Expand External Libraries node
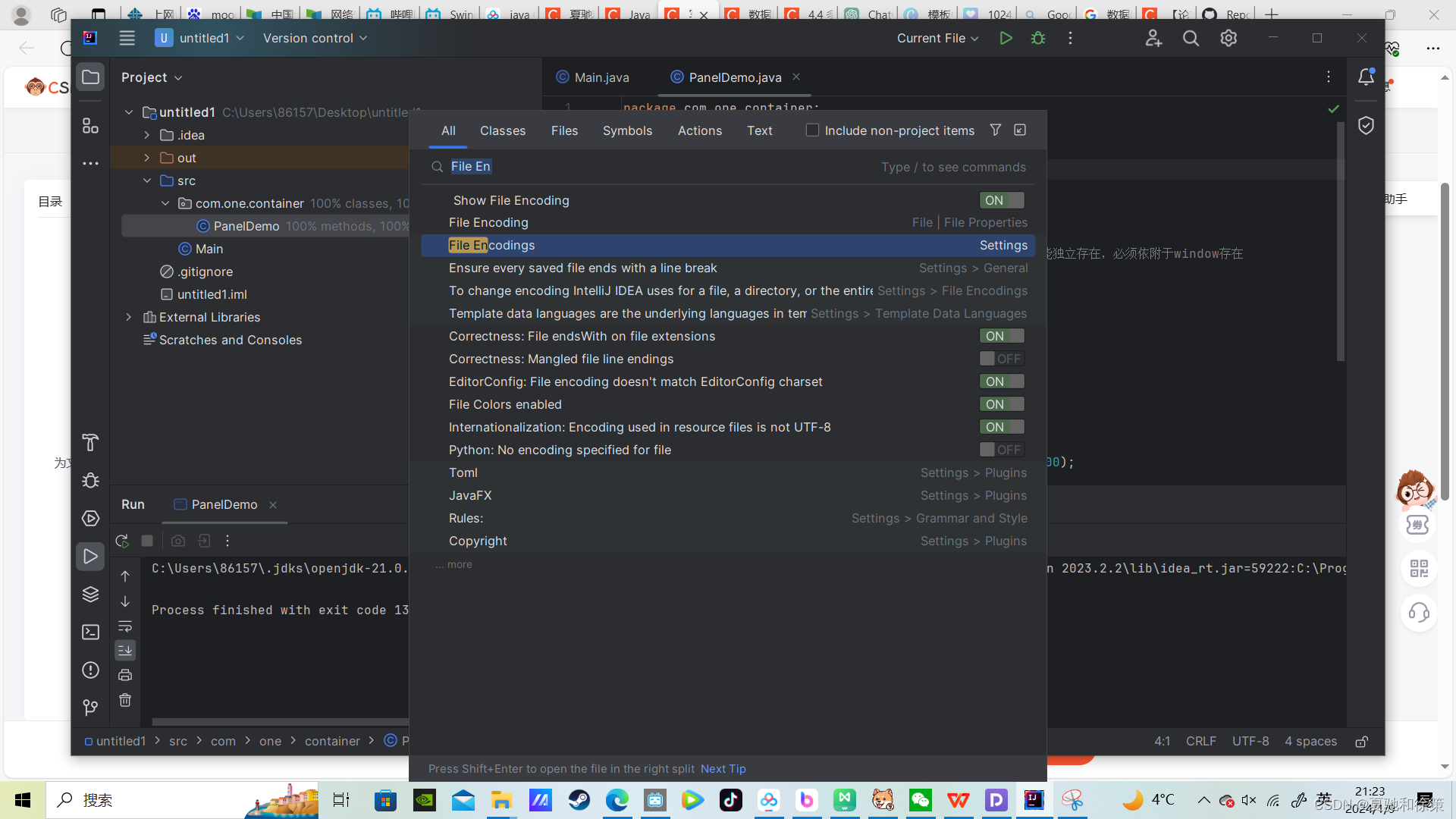 [x=129, y=317]
